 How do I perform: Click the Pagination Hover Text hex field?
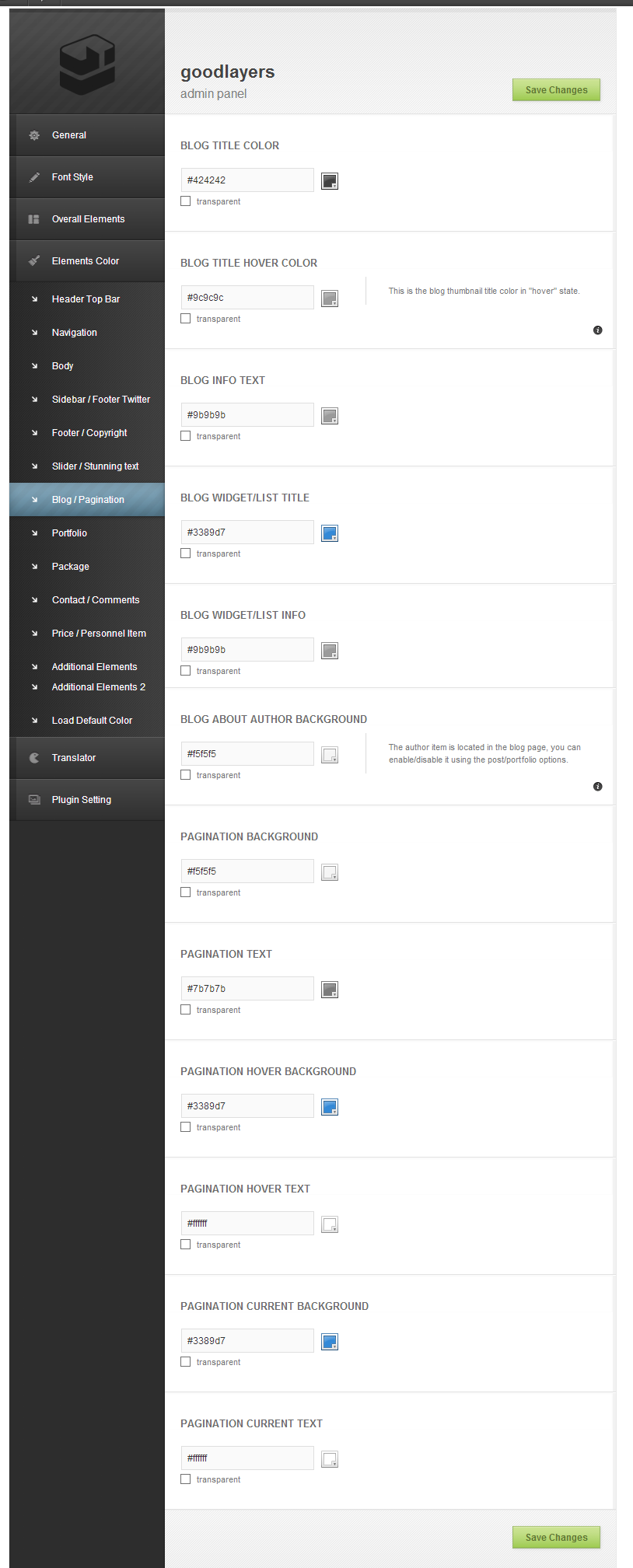[x=247, y=1223]
